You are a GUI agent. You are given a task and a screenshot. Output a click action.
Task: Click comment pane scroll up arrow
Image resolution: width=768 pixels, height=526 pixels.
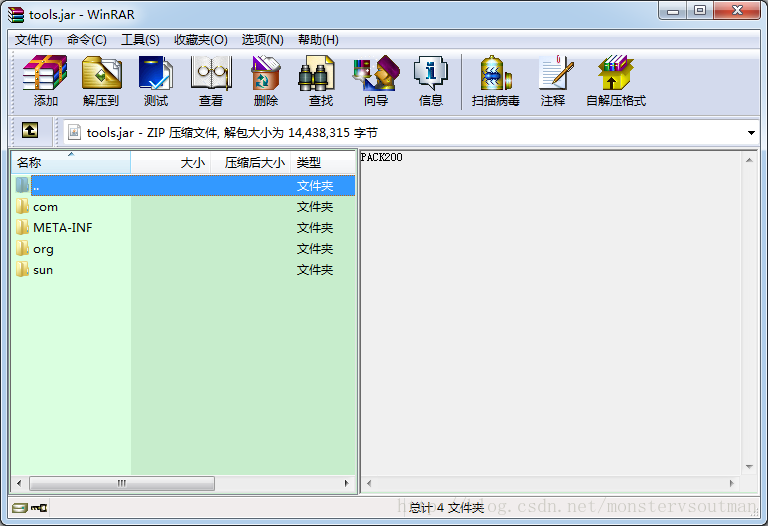(749, 160)
